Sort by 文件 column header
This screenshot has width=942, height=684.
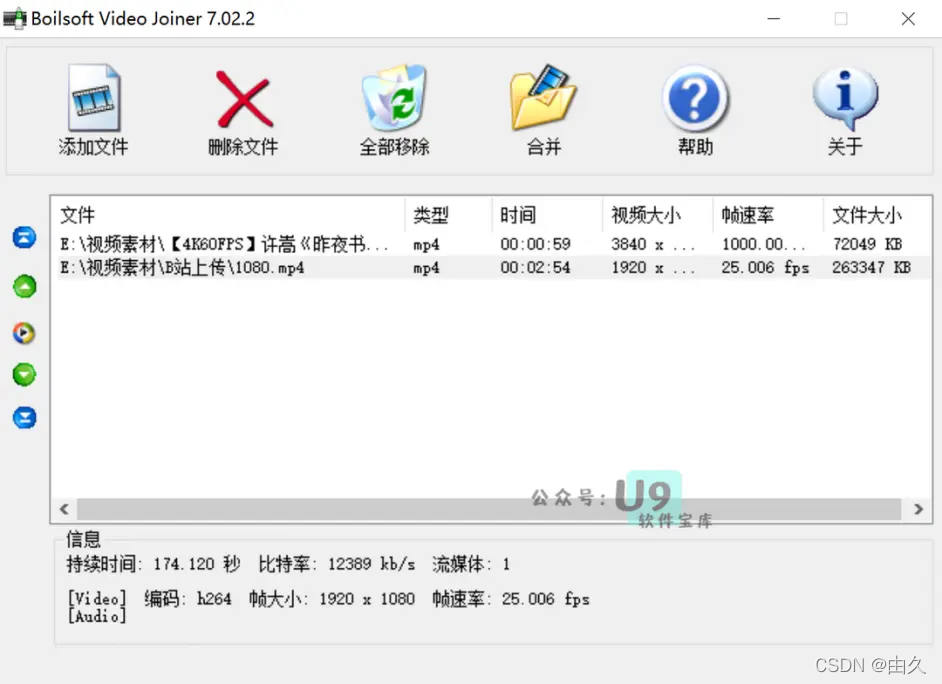(x=228, y=215)
